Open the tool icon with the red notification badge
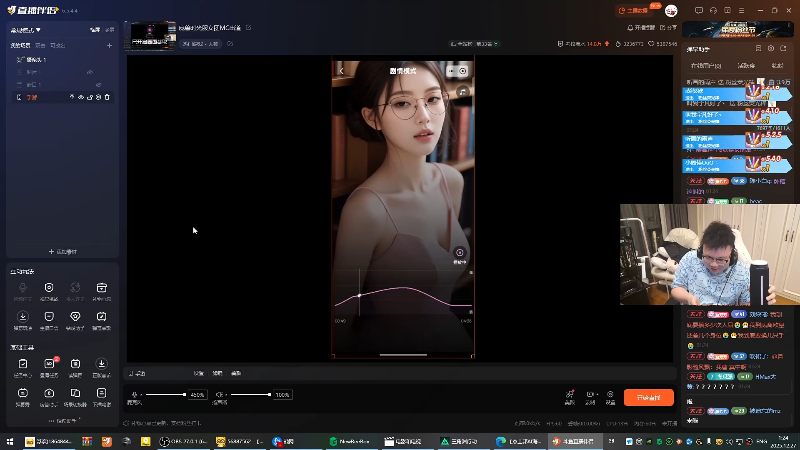 coord(49,363)
